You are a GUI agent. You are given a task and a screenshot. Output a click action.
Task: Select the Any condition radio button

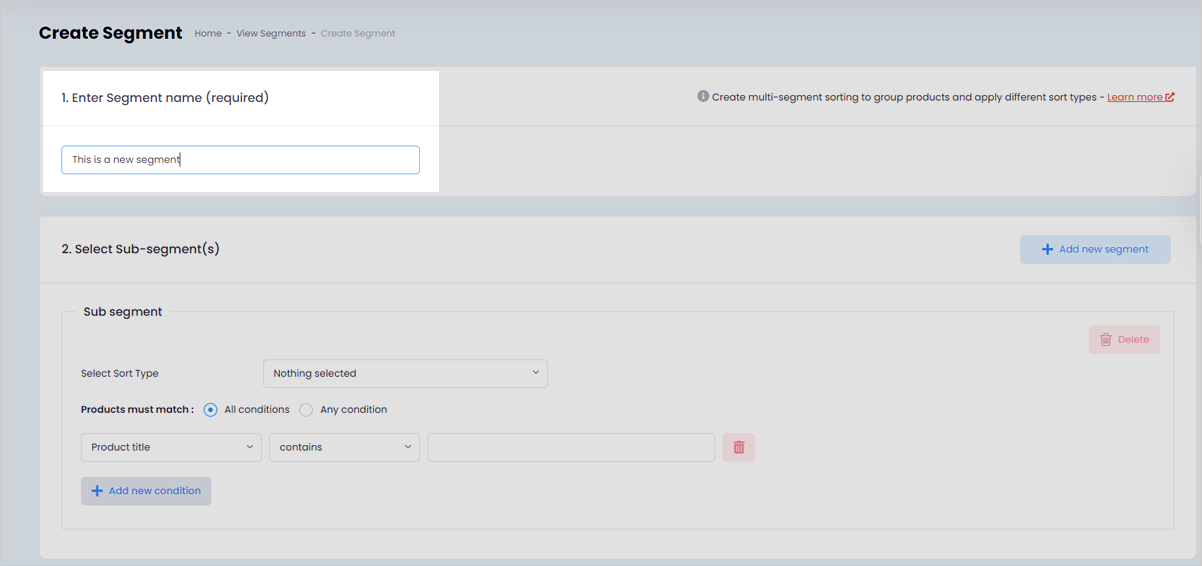pos(306,410)
